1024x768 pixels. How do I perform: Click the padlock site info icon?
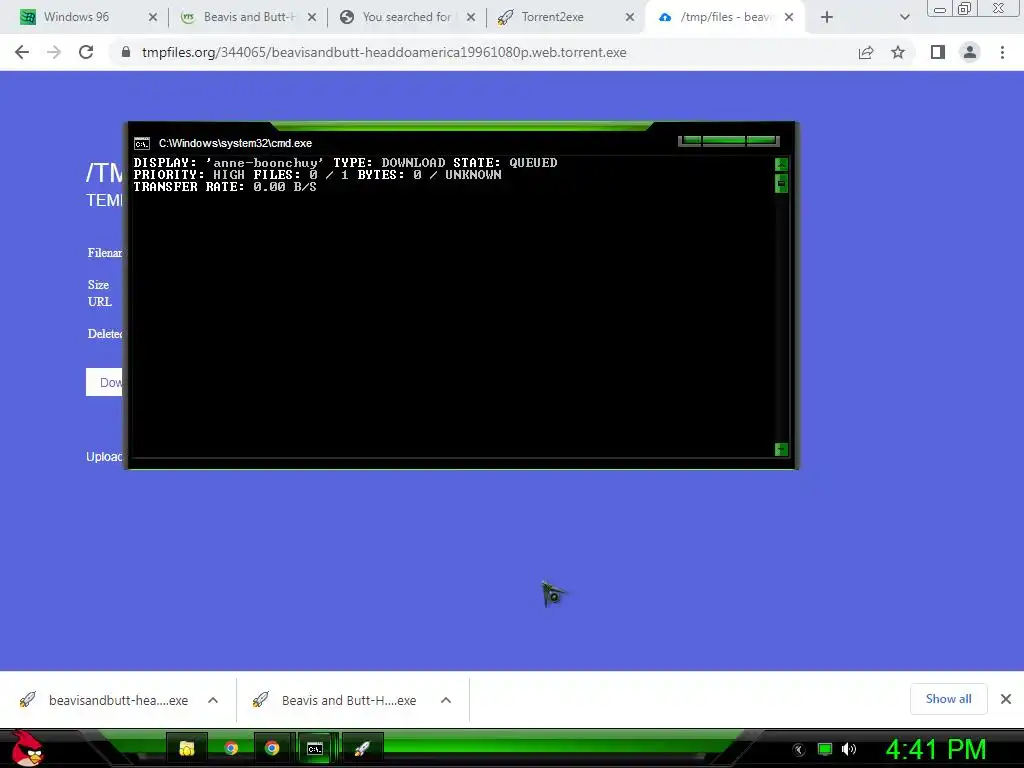click(x=126, y=52)
